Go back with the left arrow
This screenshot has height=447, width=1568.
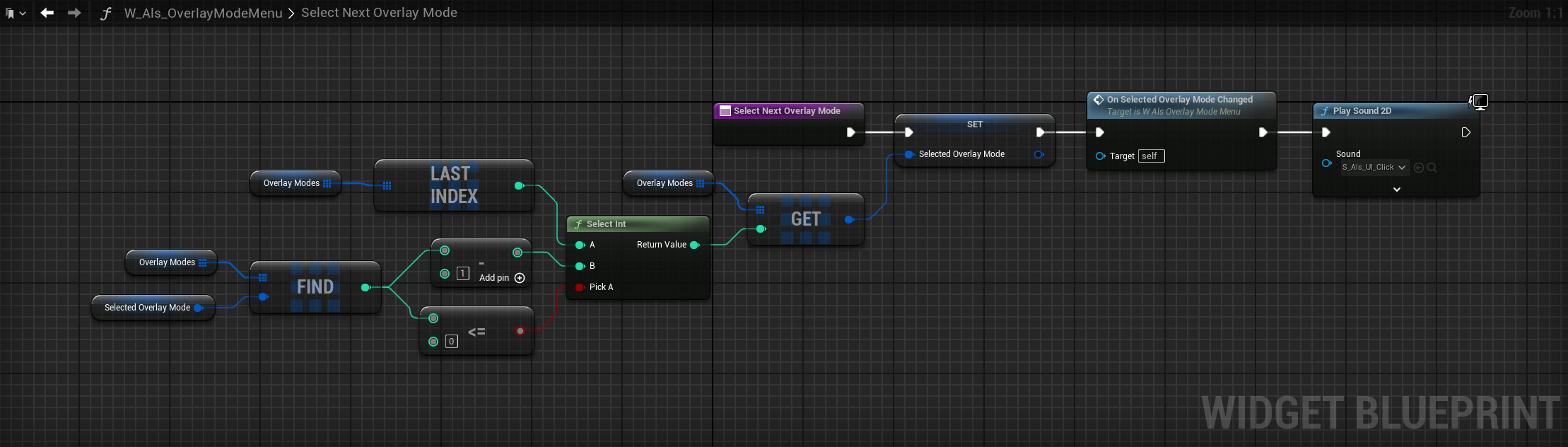47,13
